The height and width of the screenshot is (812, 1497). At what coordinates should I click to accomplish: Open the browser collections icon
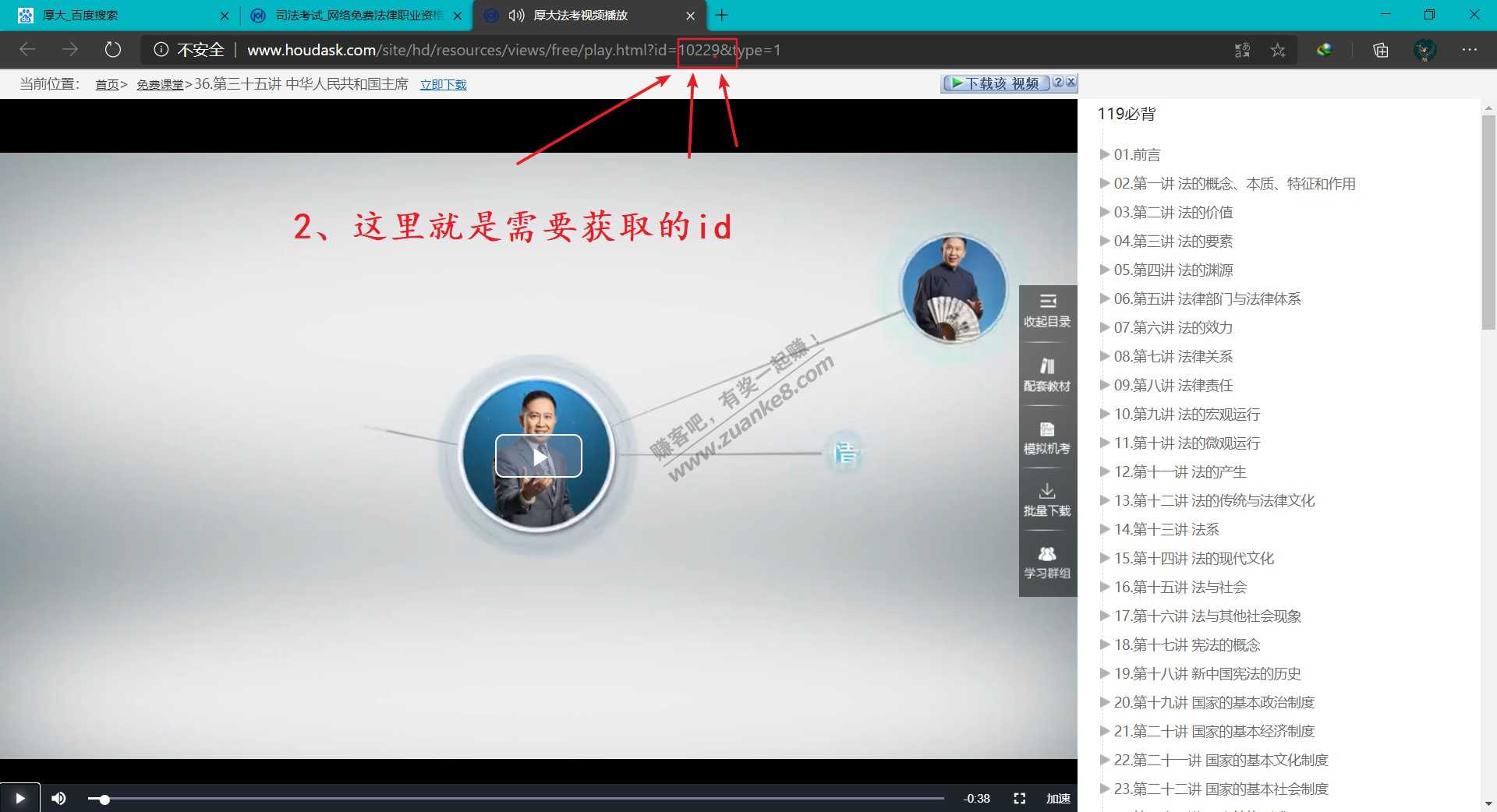tap(1380, 50)
